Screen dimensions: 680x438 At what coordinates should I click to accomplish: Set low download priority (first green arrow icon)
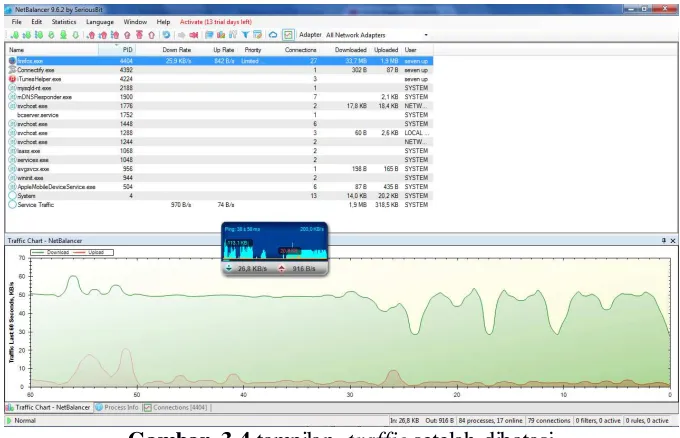(x=14, y=35)
